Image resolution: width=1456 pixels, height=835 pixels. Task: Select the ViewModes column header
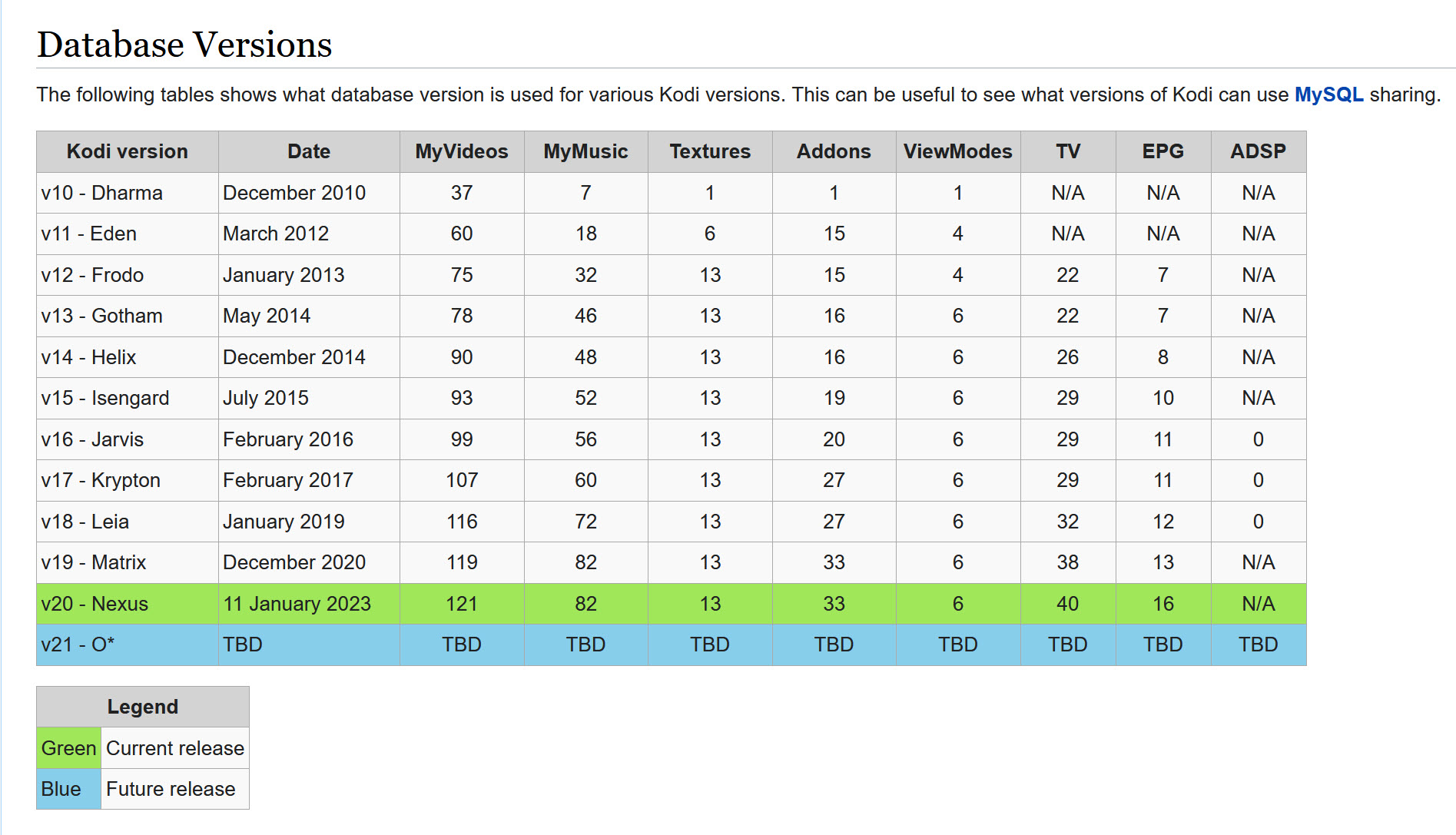tap(957, 151)
